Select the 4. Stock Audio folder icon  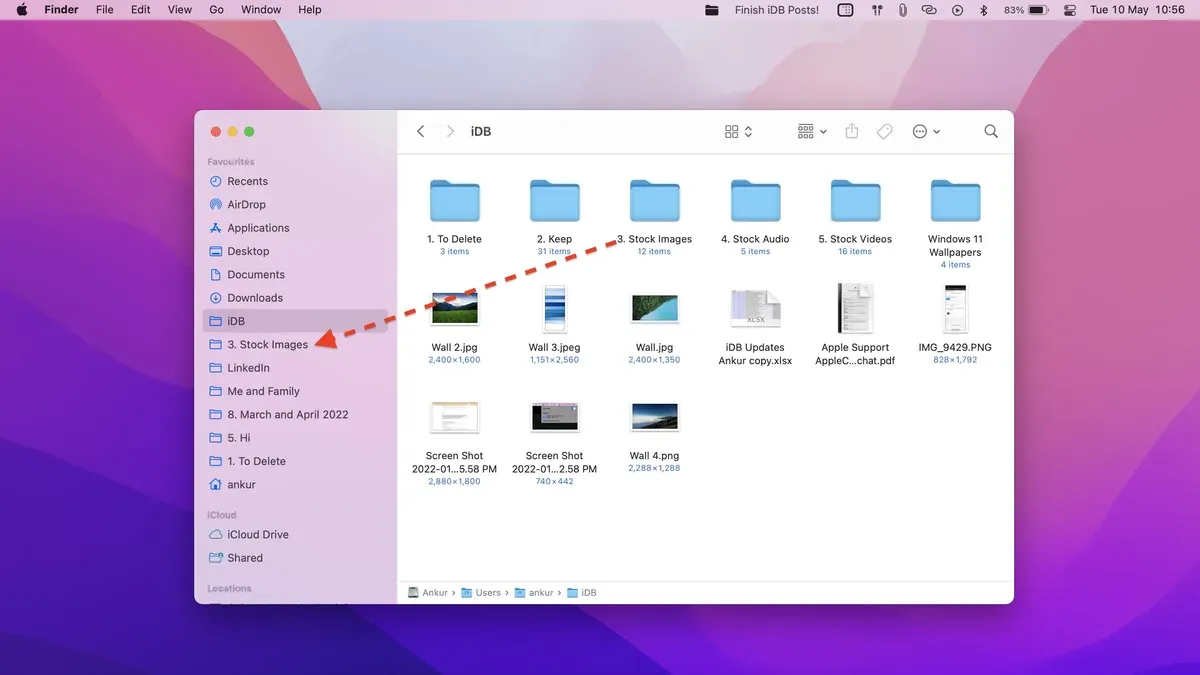[x=755, y=201]
